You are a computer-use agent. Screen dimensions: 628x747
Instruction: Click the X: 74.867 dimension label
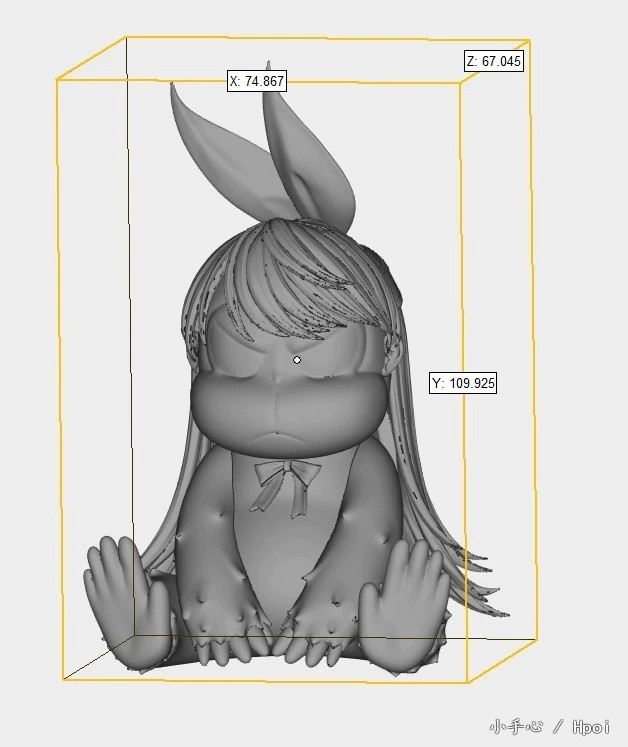point(257,81)
